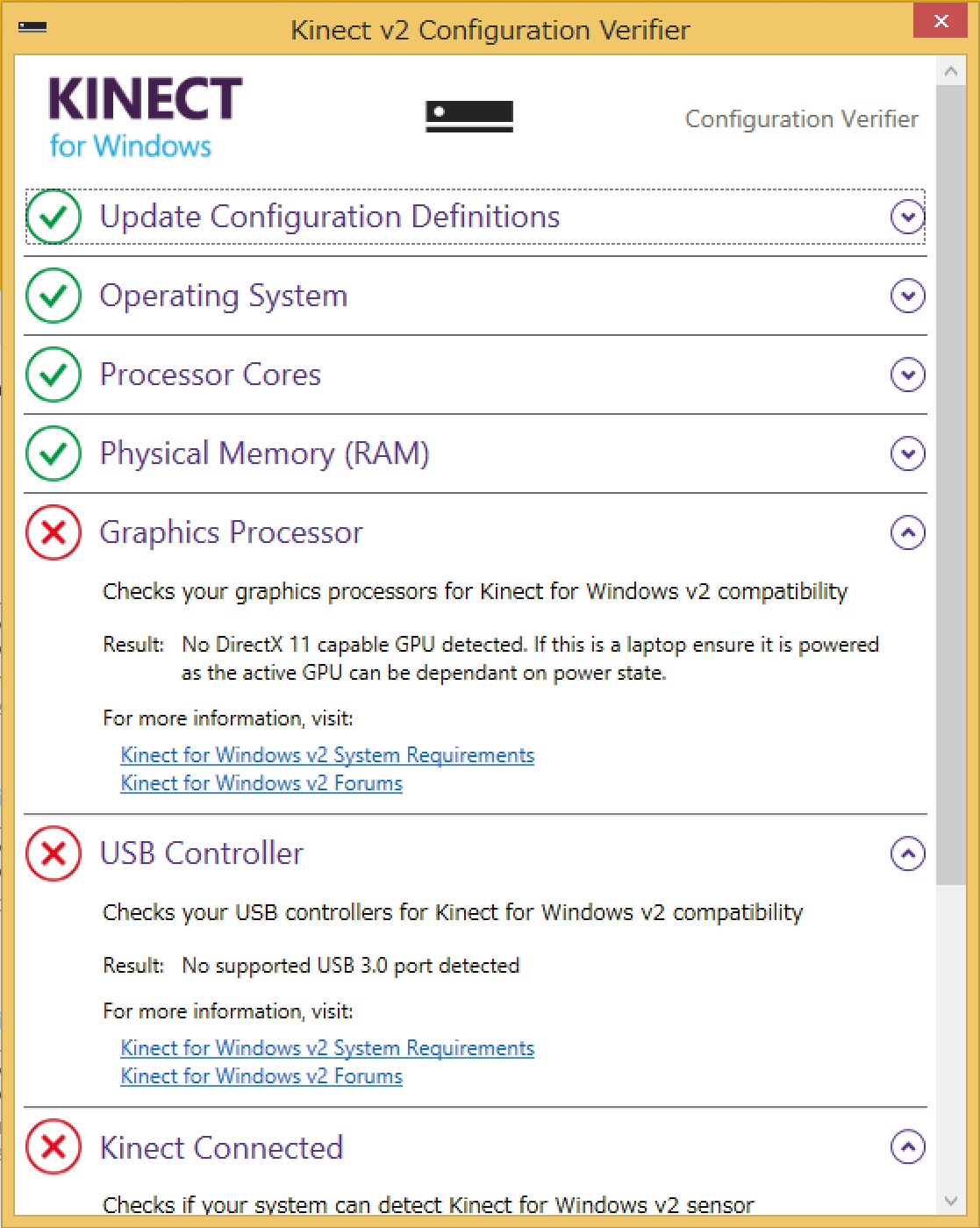Open System Requirements link under USB Controller
The width and height of the screenshot is (980, 1228).
tap(327, 1048)
